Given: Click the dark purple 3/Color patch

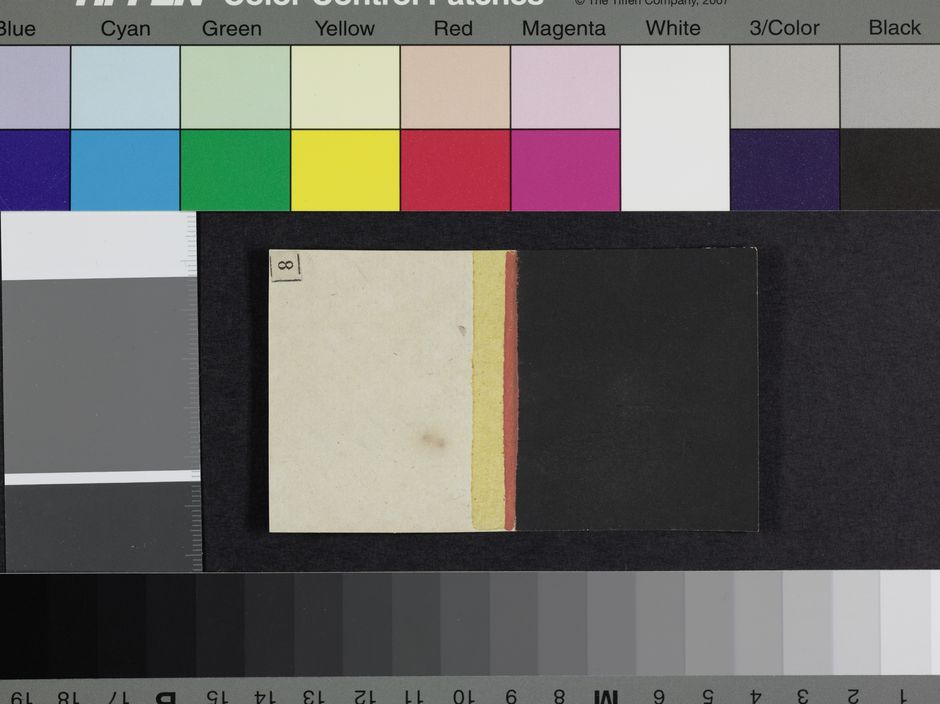Looking at the screenshot, I should coord(785,170).
